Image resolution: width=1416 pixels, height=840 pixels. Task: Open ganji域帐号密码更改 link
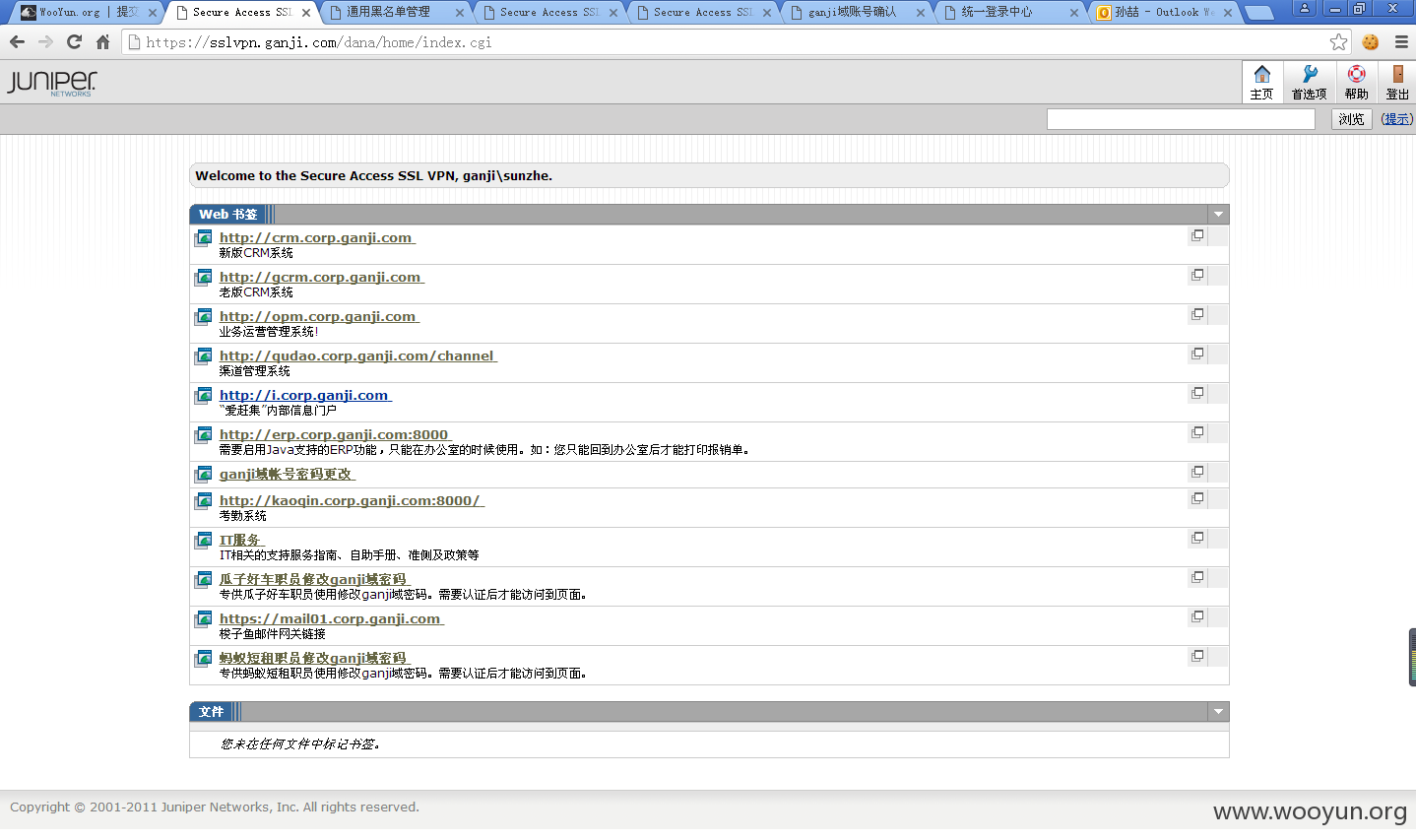pyautogui.click(x=287, y=474)
